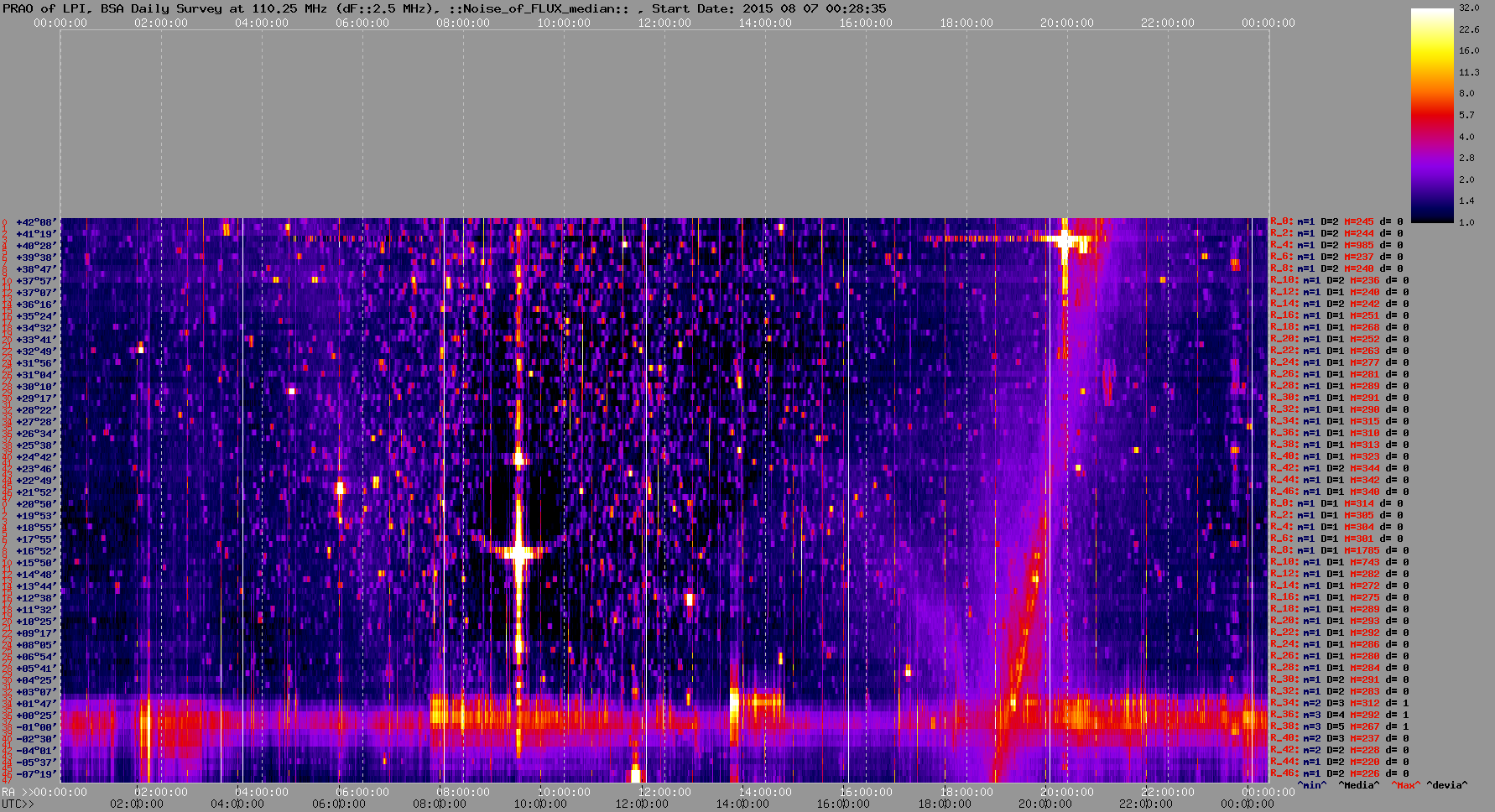Click the R_44 row with M=220
Image resolution: width=1495 pixels, height=812 pixels.
click(x=1340, y=763)
